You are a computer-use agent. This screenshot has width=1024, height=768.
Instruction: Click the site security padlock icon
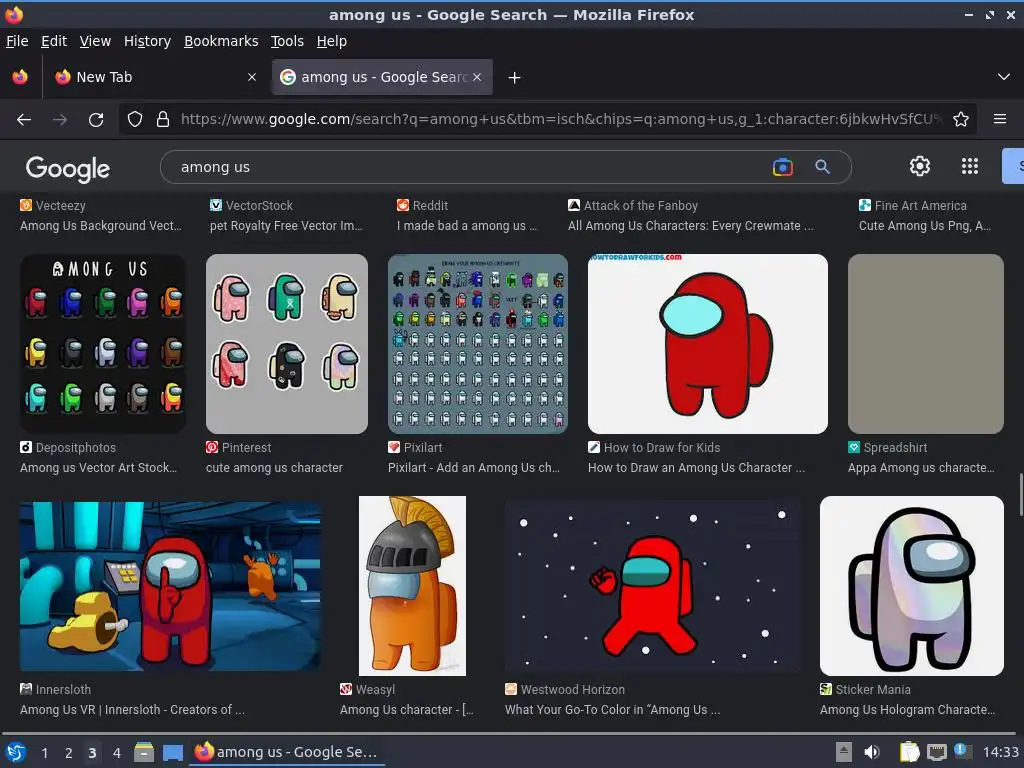tap(163, 120)
